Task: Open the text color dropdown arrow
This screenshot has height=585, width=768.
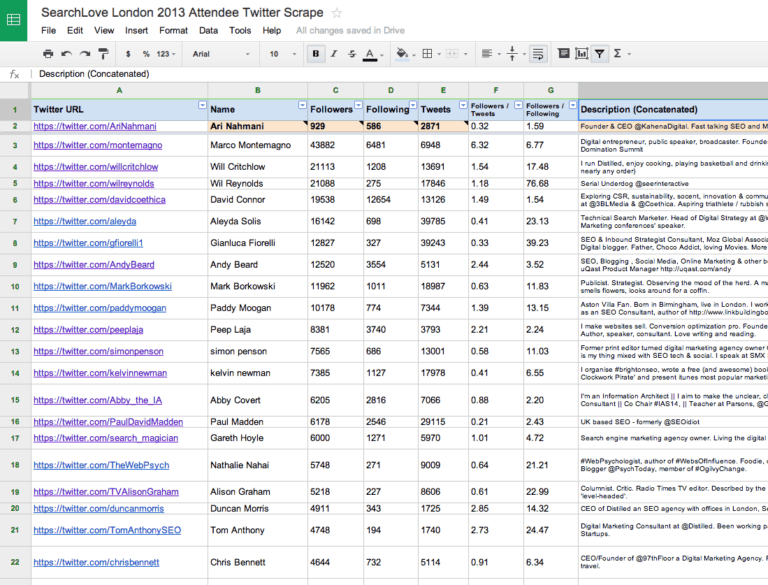Action: pyautogui.click(x=382, y=54)
